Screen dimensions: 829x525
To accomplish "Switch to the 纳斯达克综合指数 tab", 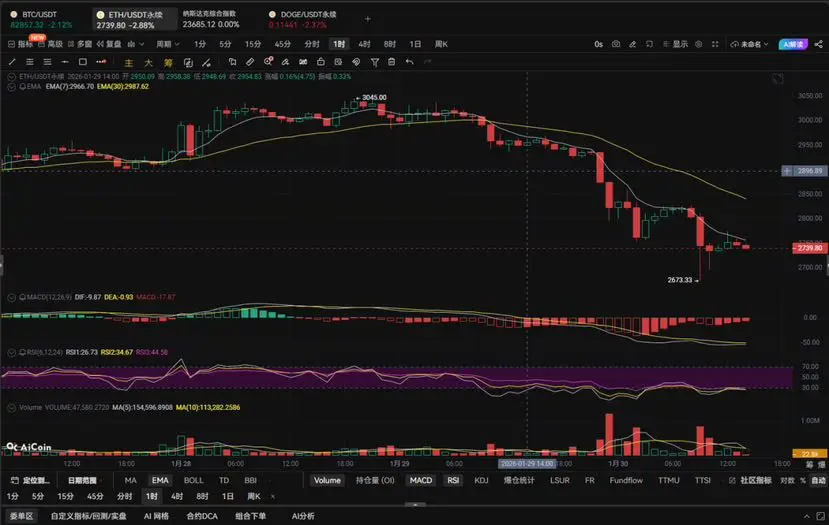I will pyautogui.click(x=211, y=19).
